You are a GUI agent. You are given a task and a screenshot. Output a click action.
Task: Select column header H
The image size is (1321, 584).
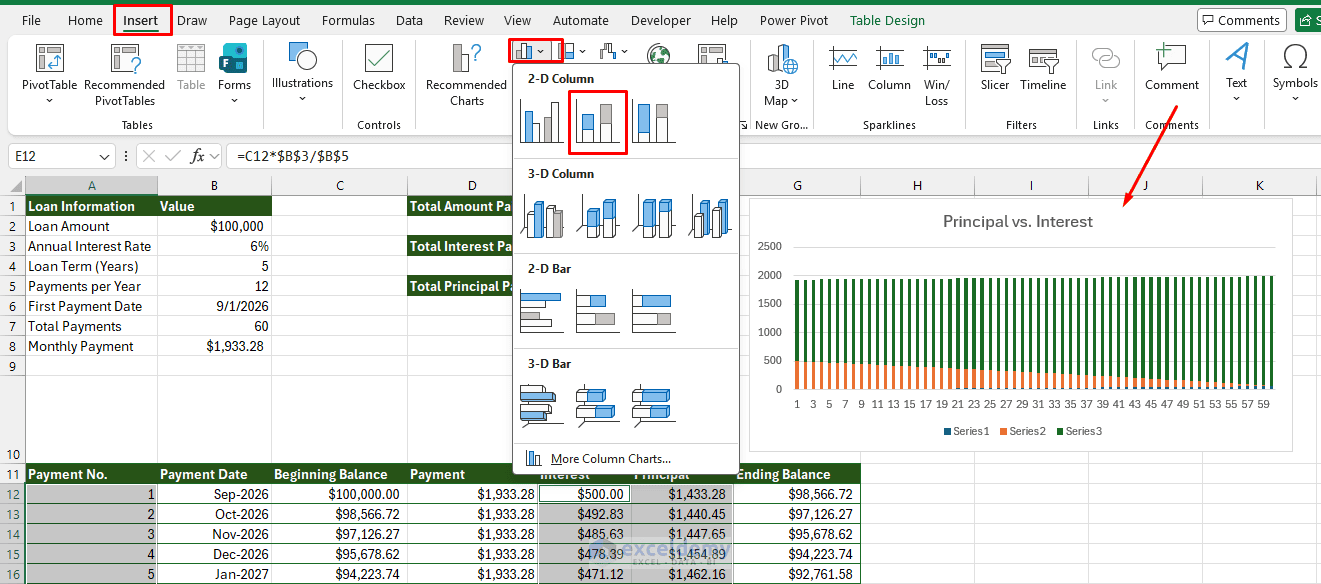(x=917, y=186)
